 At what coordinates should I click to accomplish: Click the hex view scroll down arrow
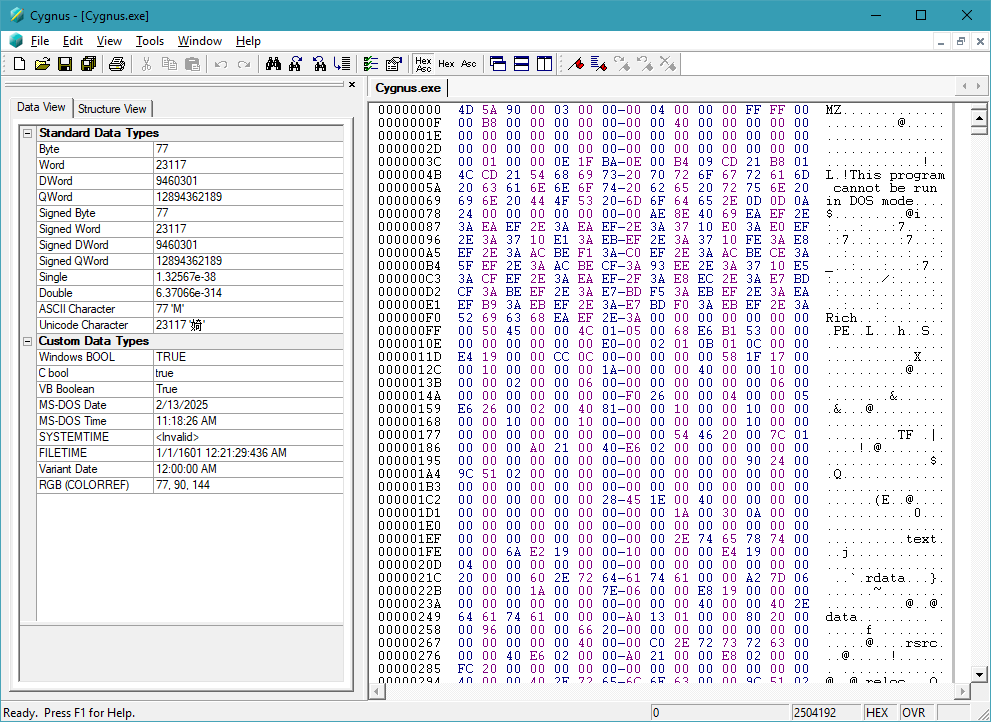click(979, 674)
